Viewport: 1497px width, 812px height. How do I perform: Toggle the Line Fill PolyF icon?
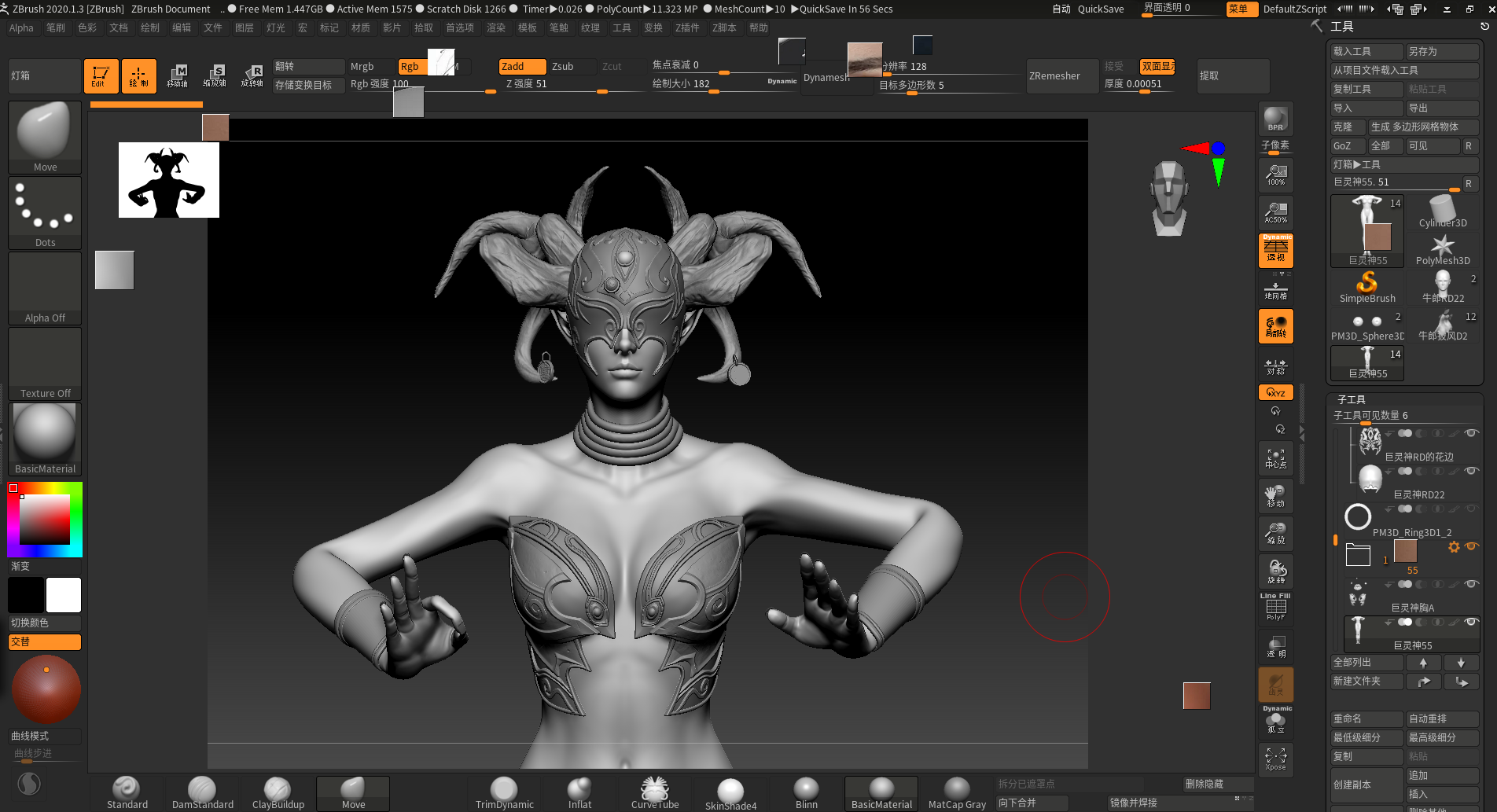1275,608
